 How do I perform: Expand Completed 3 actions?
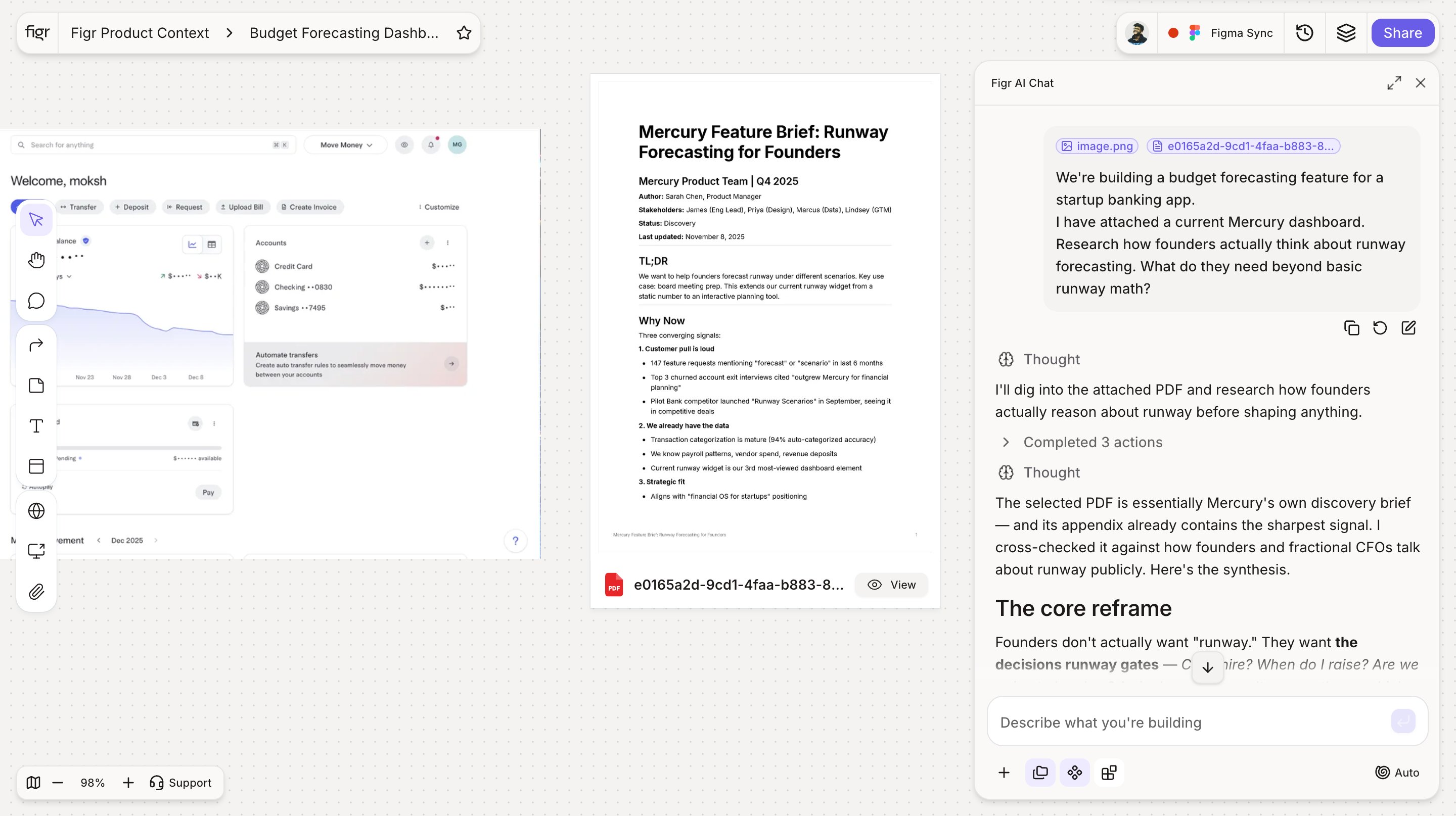coord(1082,442)
